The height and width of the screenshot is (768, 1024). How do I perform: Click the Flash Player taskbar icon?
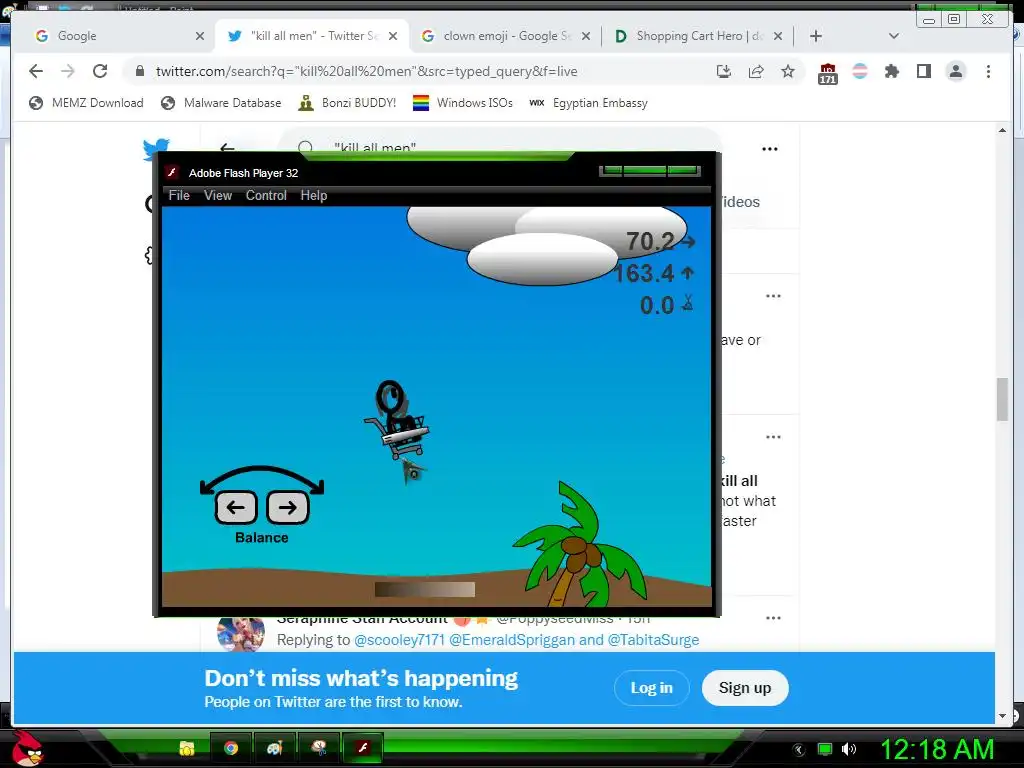[x=362, y=748]
